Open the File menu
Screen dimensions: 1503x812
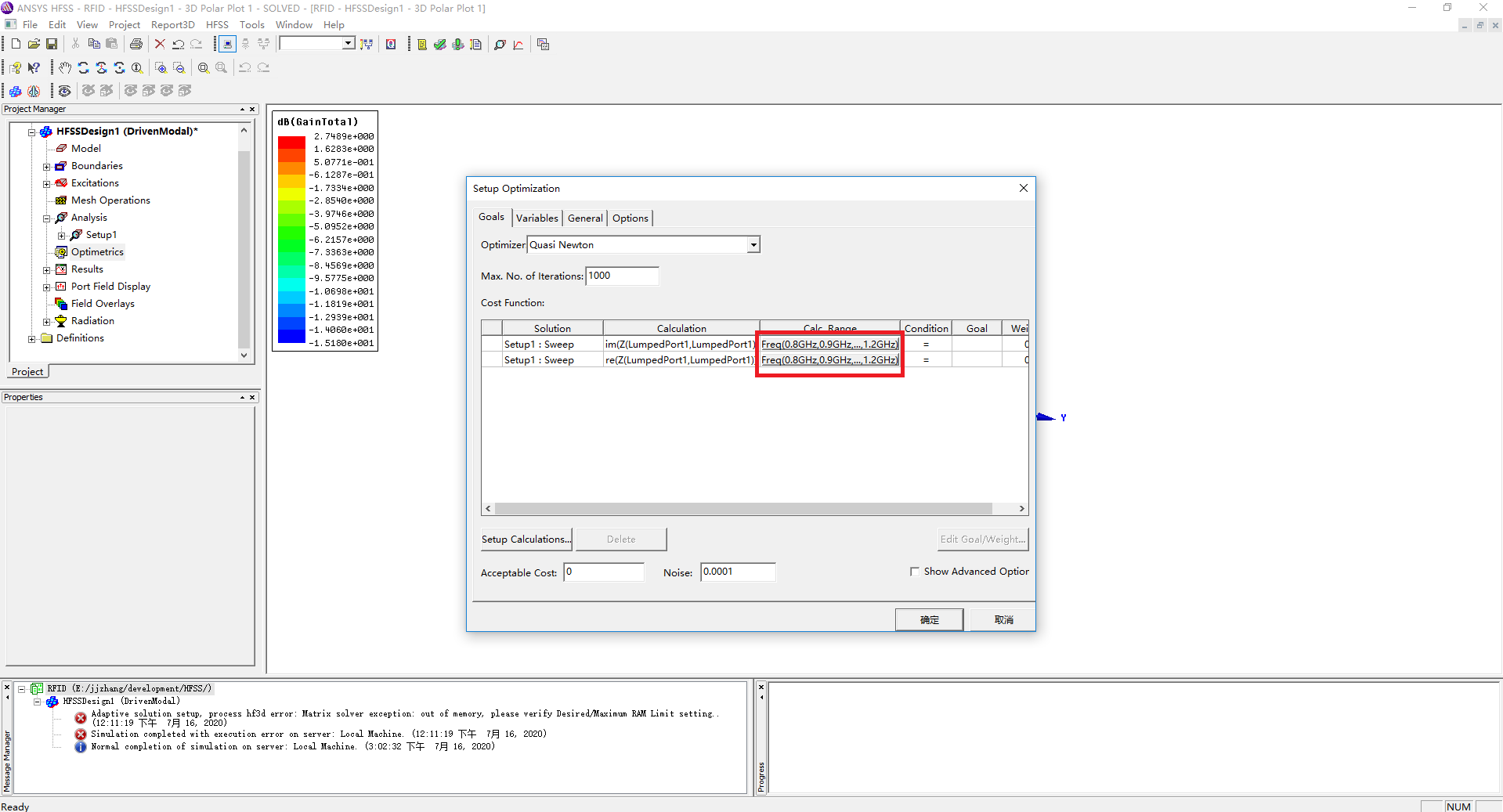click(31, 25)
